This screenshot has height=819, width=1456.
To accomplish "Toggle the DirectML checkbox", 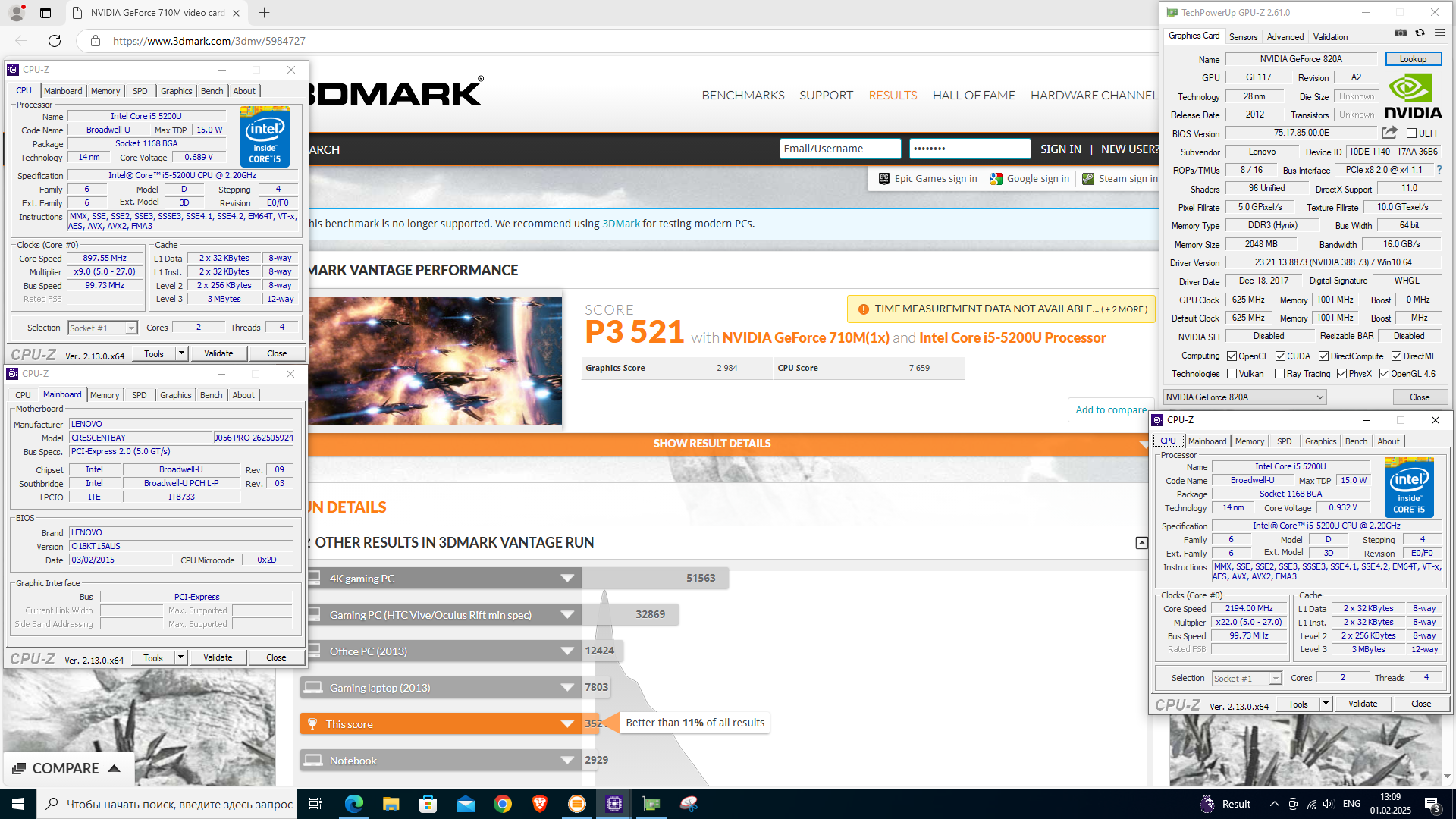I will pyautogui.click(x=1396, y=356).
